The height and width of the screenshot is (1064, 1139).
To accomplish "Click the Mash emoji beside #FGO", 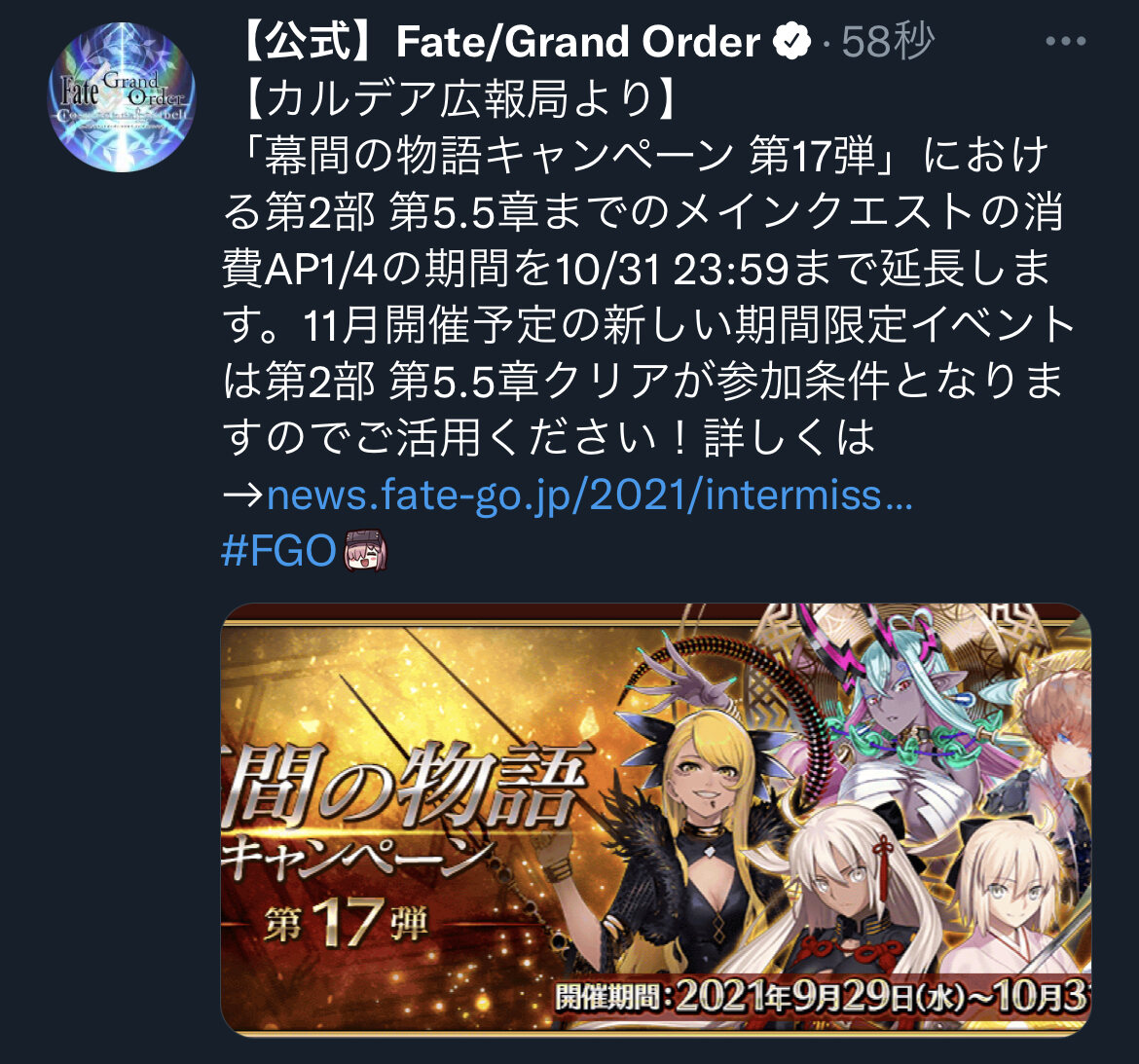I will [365, 551].
